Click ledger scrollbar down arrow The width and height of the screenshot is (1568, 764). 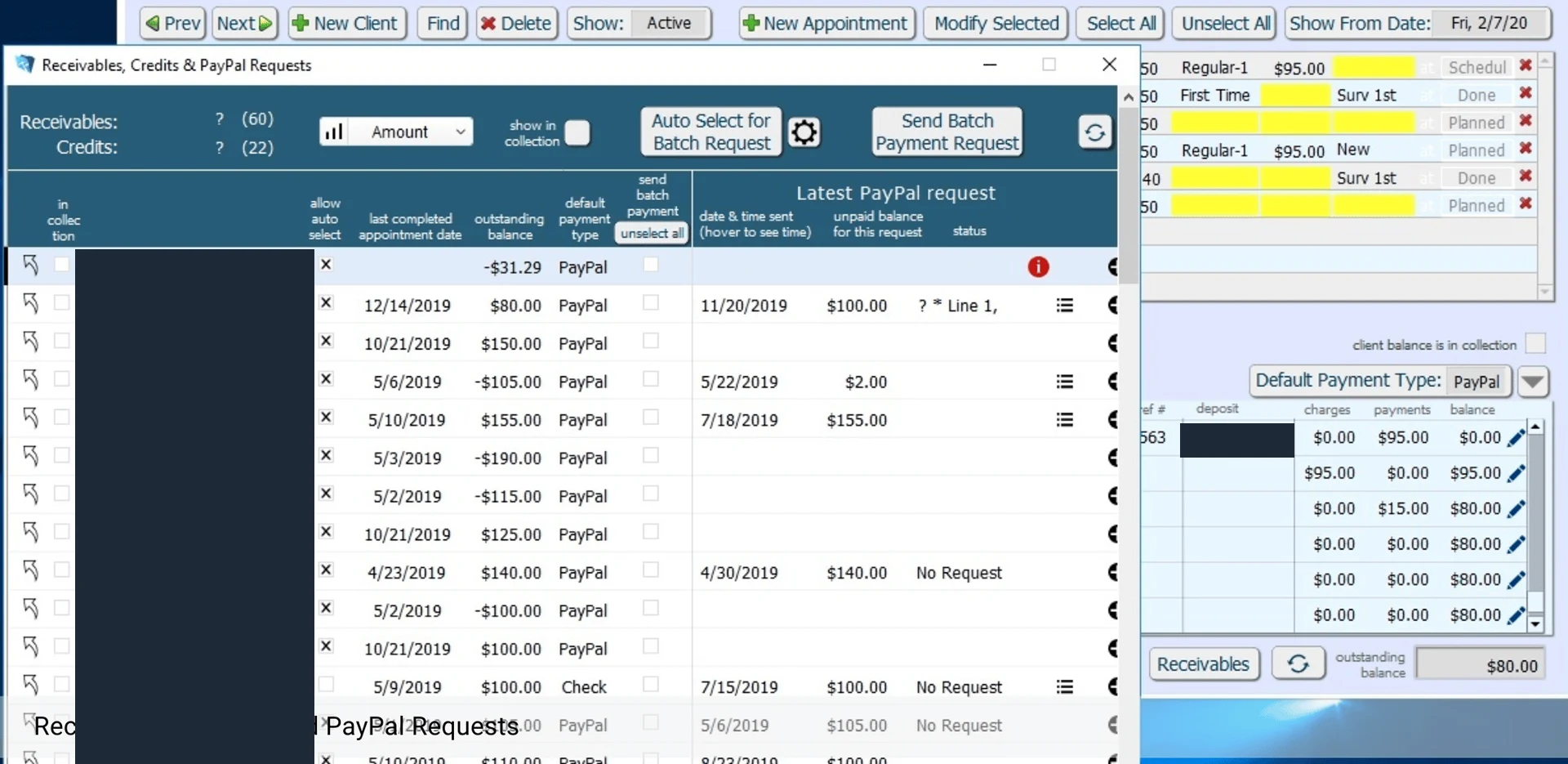(1535, 623)
